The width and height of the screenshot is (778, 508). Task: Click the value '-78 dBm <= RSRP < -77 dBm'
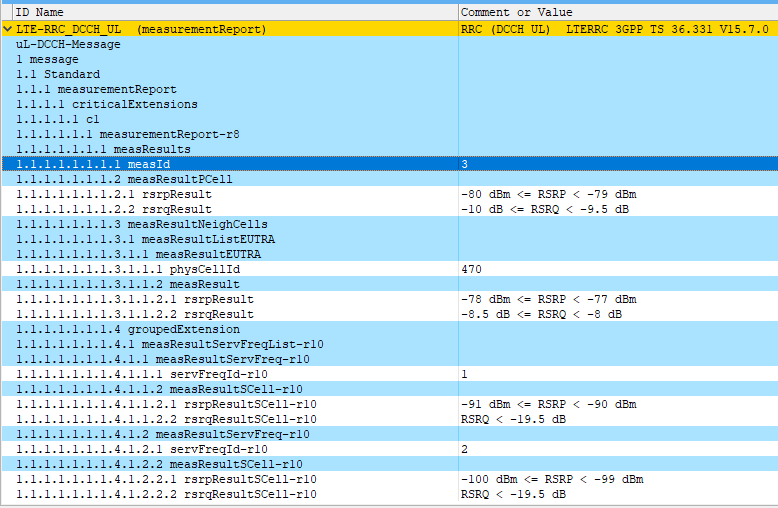[548, 299]
